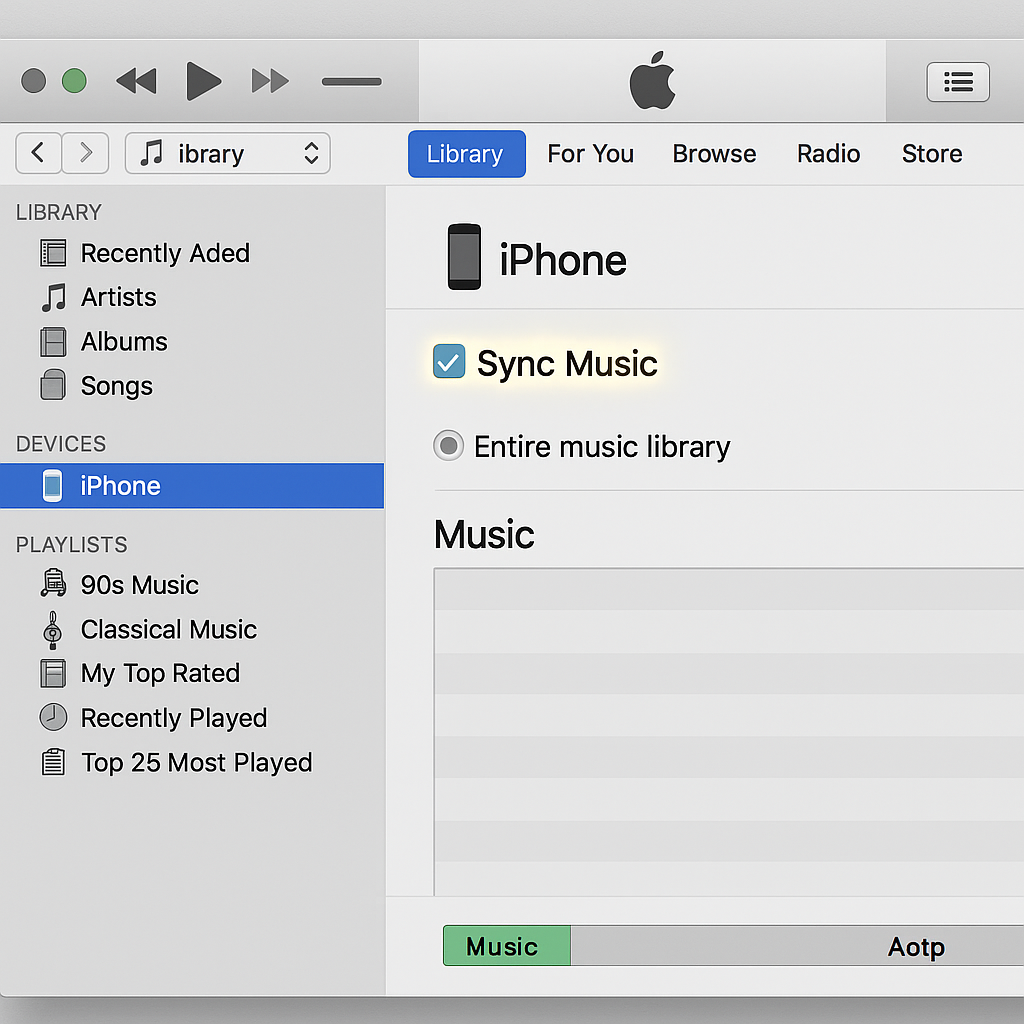The height and width of the screenshot is (1024, 1024).
Task: Click the music note icon in the media selector
Action: coord(152,153)
